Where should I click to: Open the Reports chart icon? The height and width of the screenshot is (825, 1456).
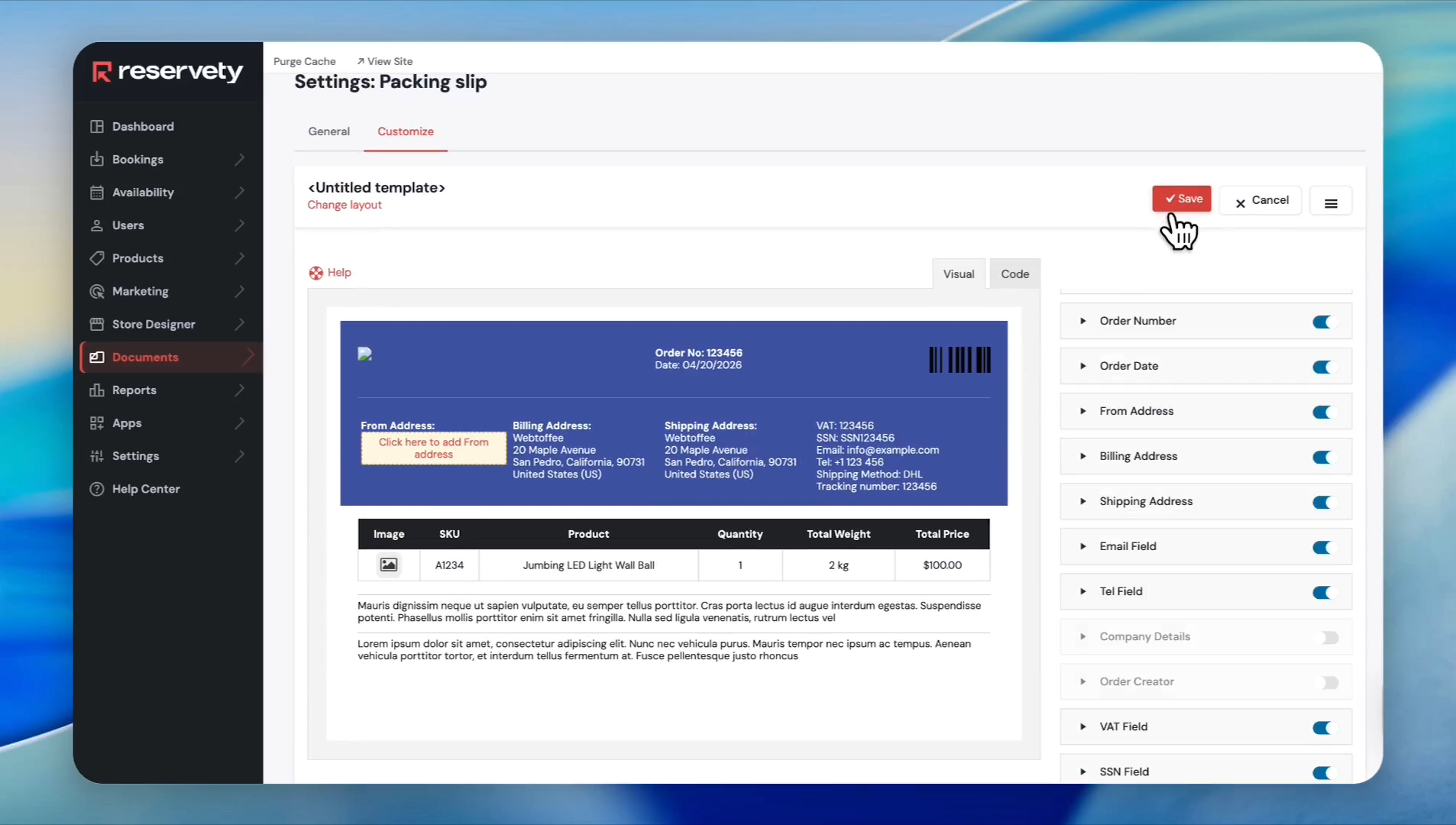[x=97, y=390]
